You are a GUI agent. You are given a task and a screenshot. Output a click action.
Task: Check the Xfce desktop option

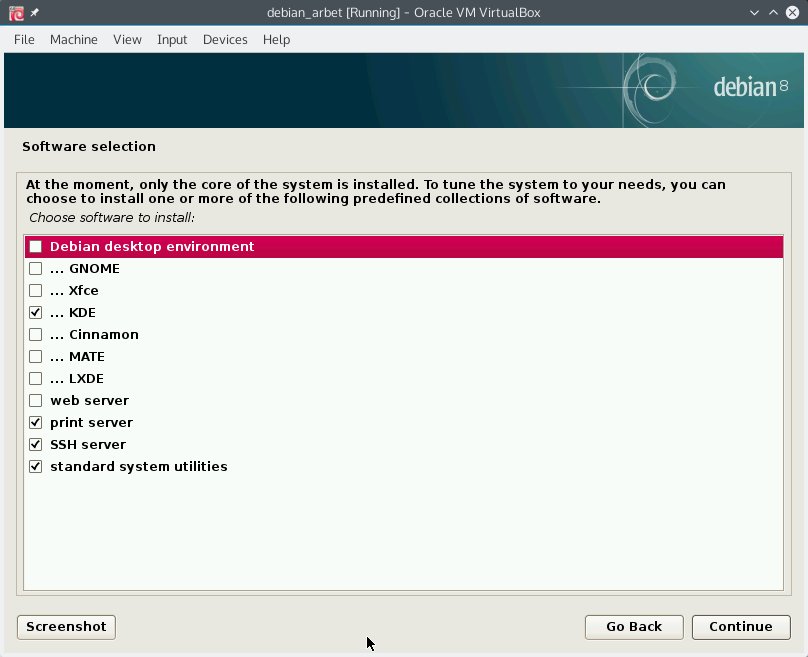coord(36,291)
